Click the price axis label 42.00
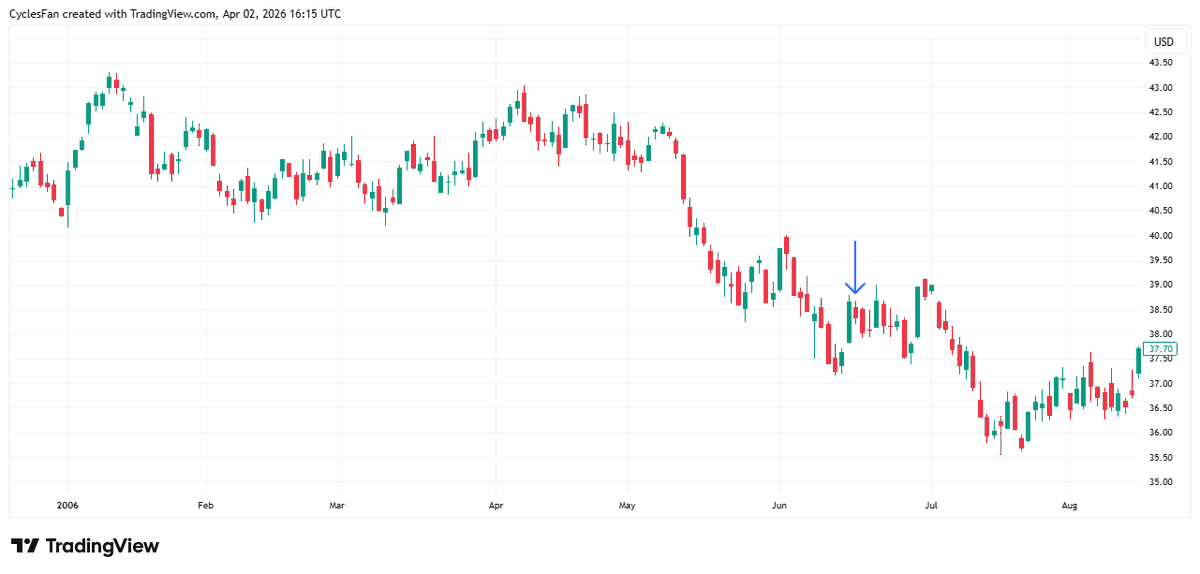Screen dimensions: 1200x574 (x=1161, y=137)
